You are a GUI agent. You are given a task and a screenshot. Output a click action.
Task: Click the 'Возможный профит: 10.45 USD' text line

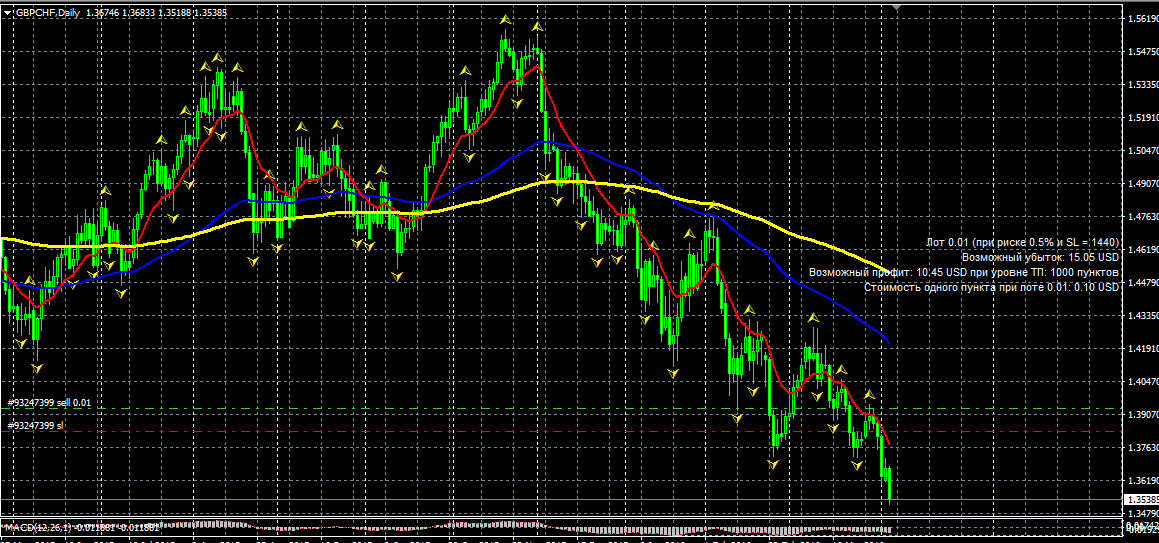964,273
